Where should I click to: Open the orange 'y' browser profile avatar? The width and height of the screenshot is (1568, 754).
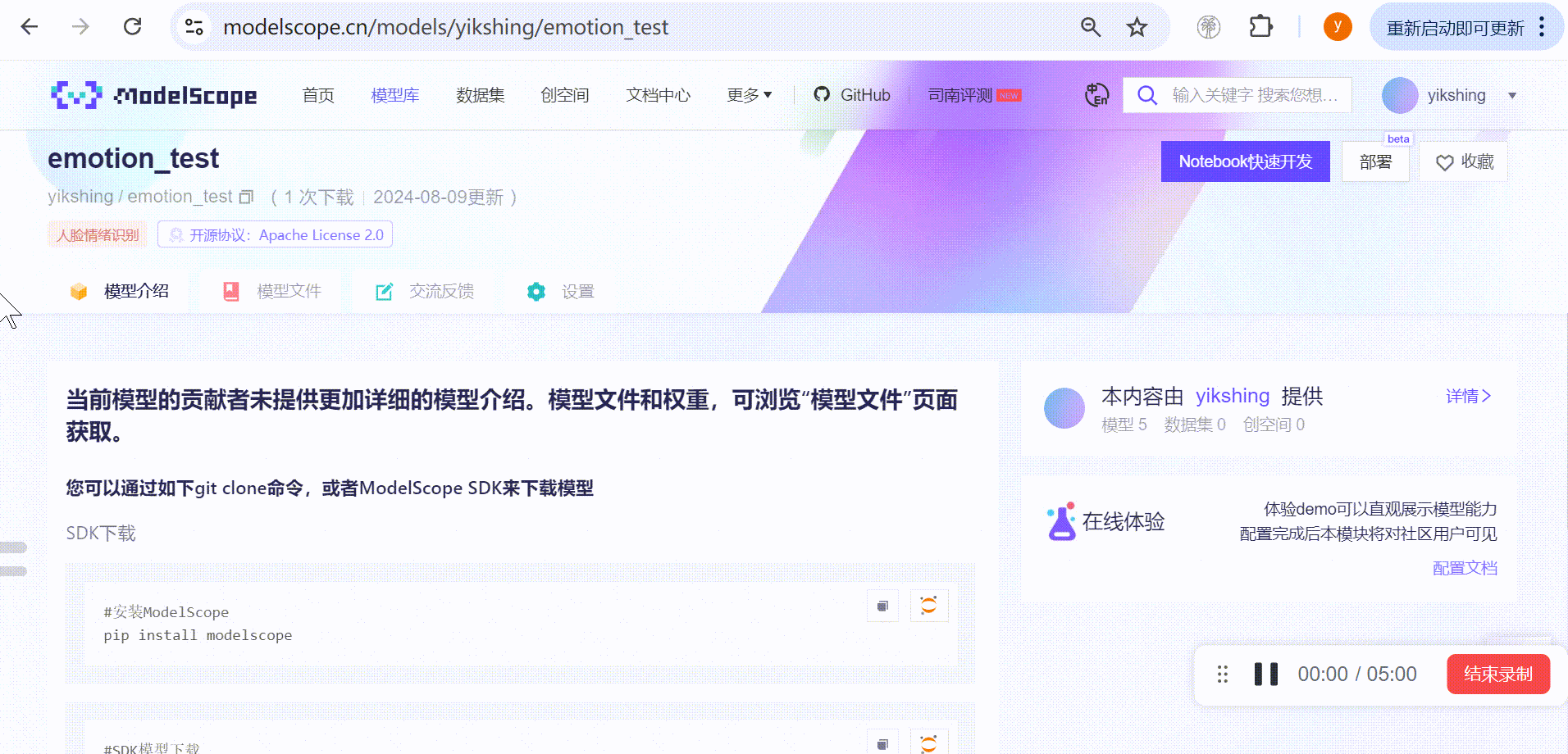tap(1338, 27)
